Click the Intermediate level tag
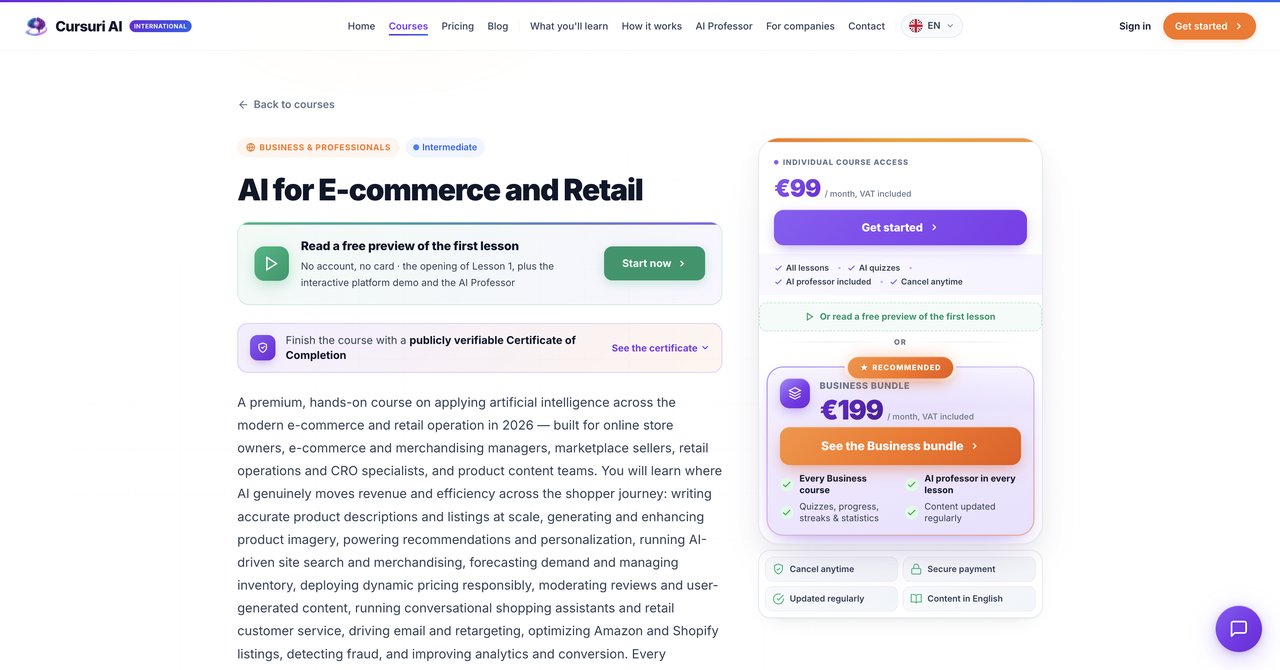Viewport: 1280px width, 670px height. 445,147
